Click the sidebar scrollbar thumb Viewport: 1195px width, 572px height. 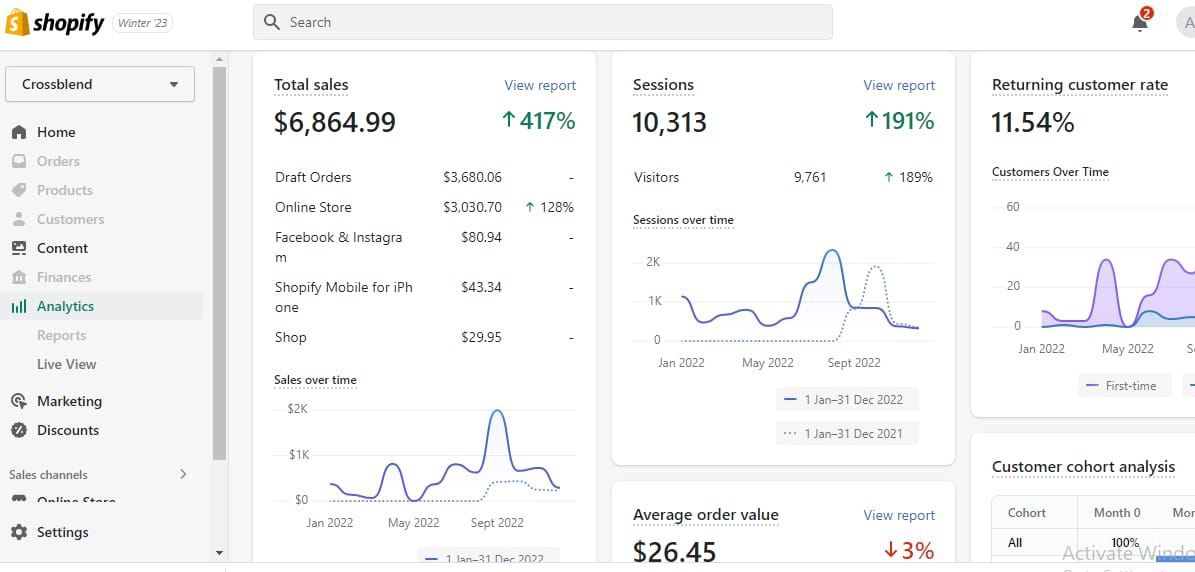pyautogui.click(x=219, y=263)
